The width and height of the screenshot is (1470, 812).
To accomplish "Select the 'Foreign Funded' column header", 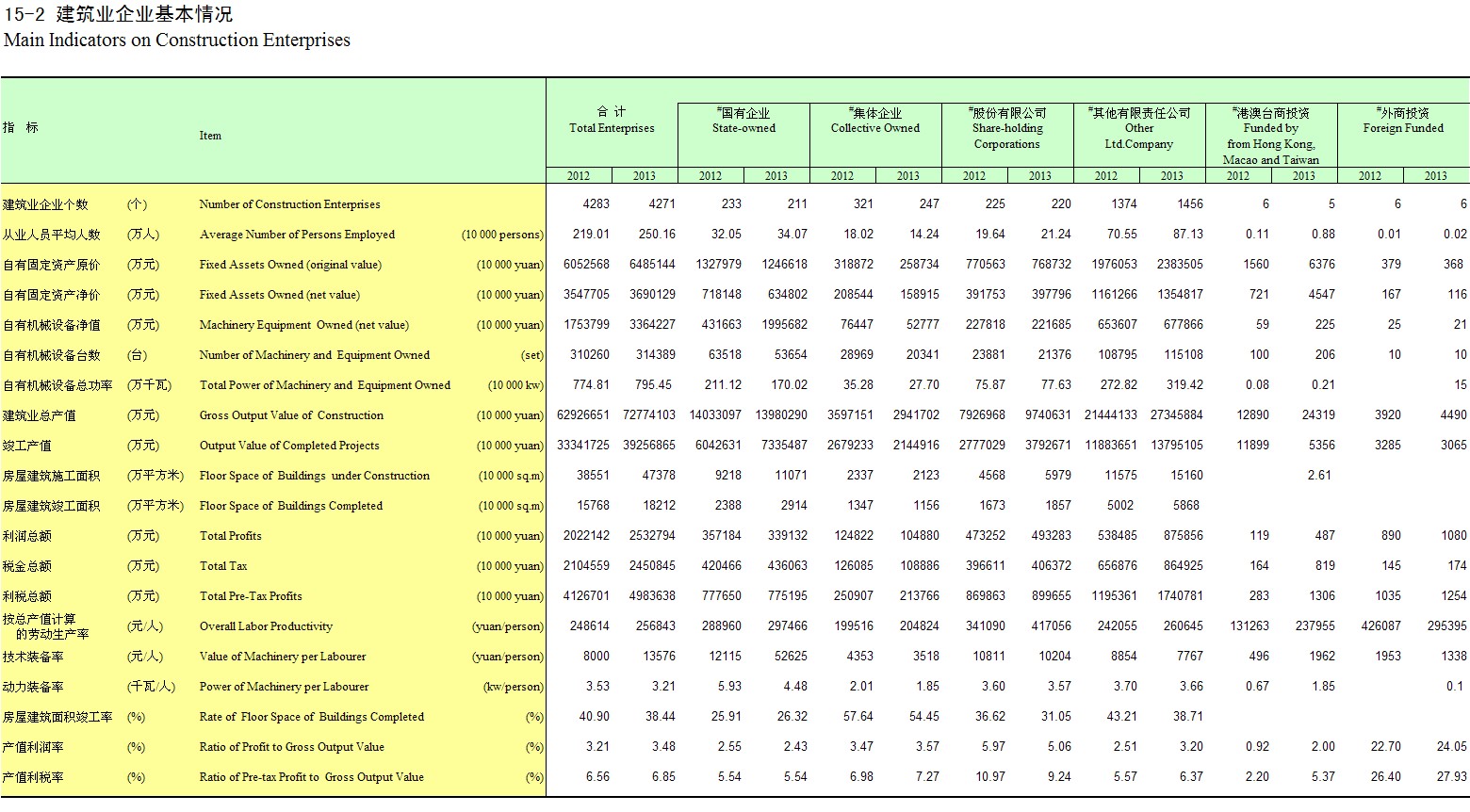I will click(x=1403, y=128).
